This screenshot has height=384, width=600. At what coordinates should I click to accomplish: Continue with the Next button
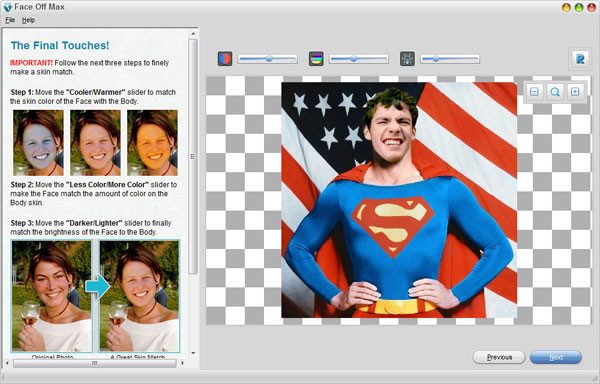(x=556, y=357)
